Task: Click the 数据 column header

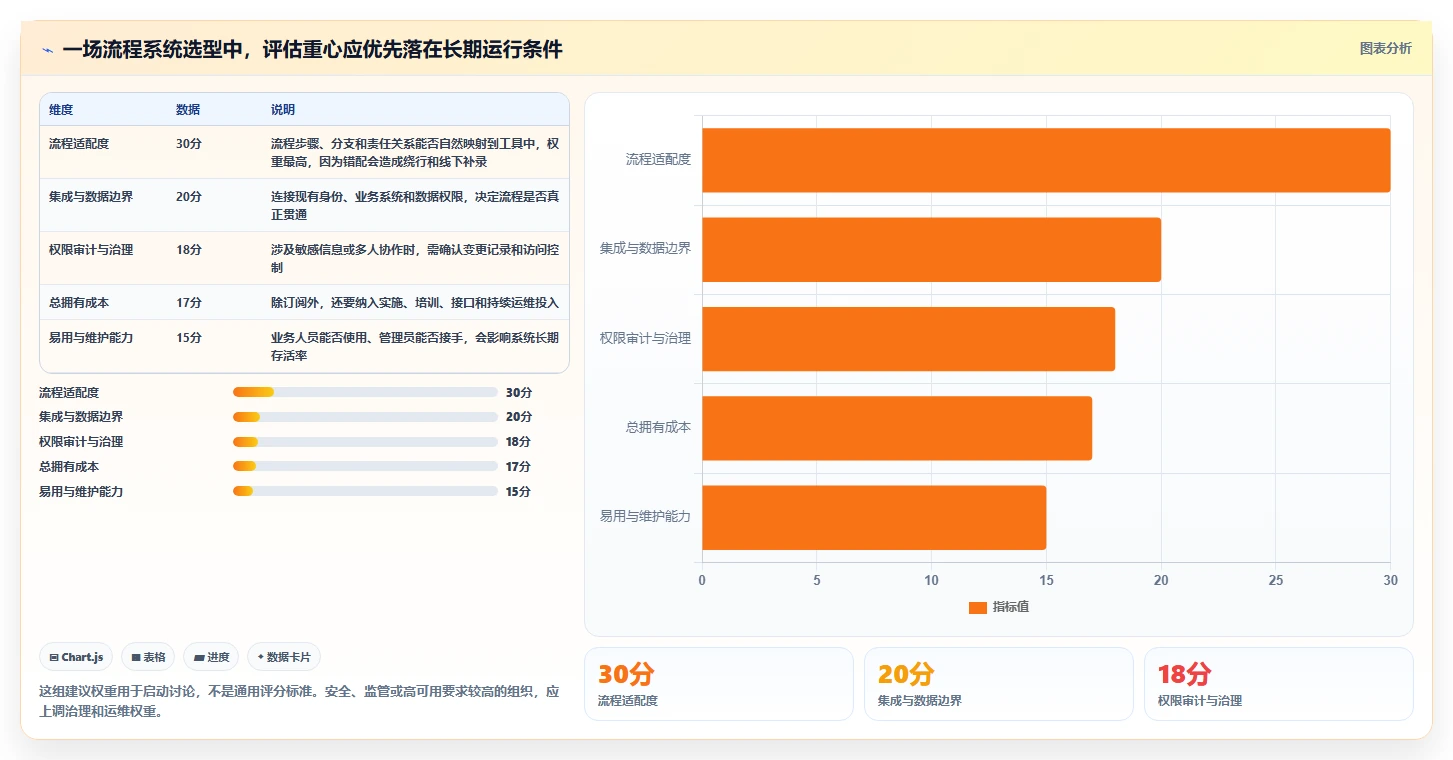Action: click(188, 109)
